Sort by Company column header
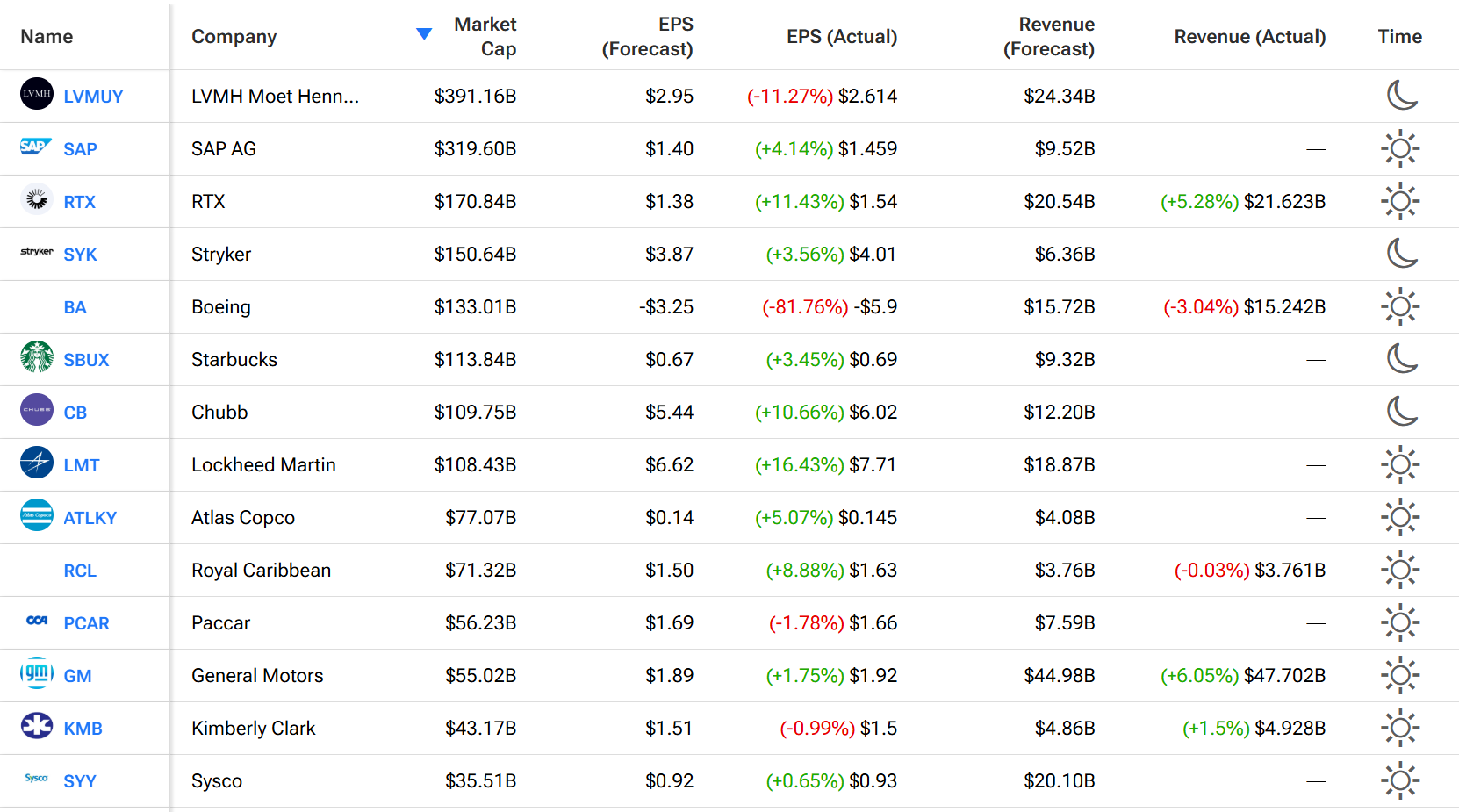Screen dimensions: 1459x812 234,37
